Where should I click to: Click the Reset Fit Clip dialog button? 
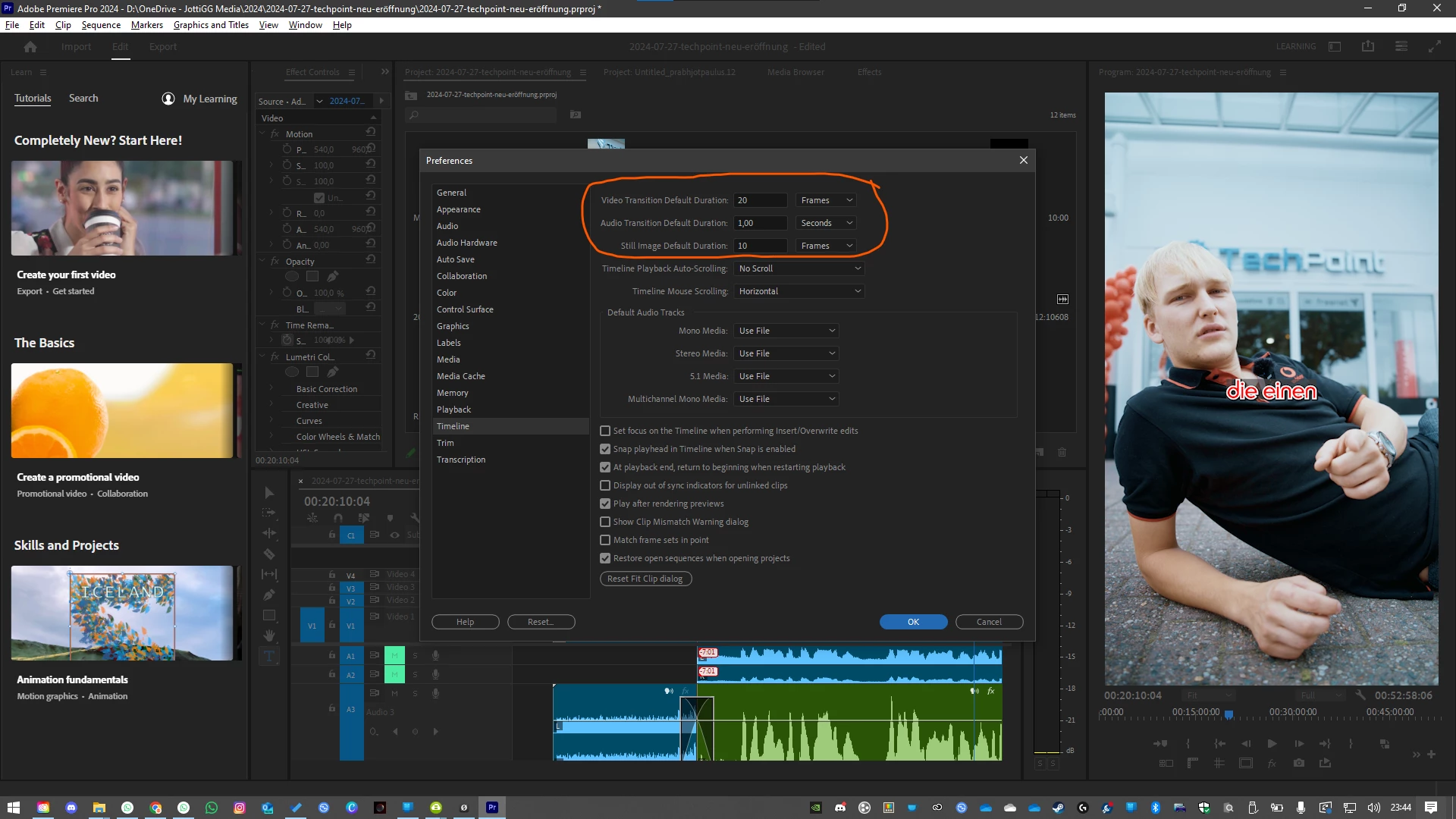pos(645,579)
